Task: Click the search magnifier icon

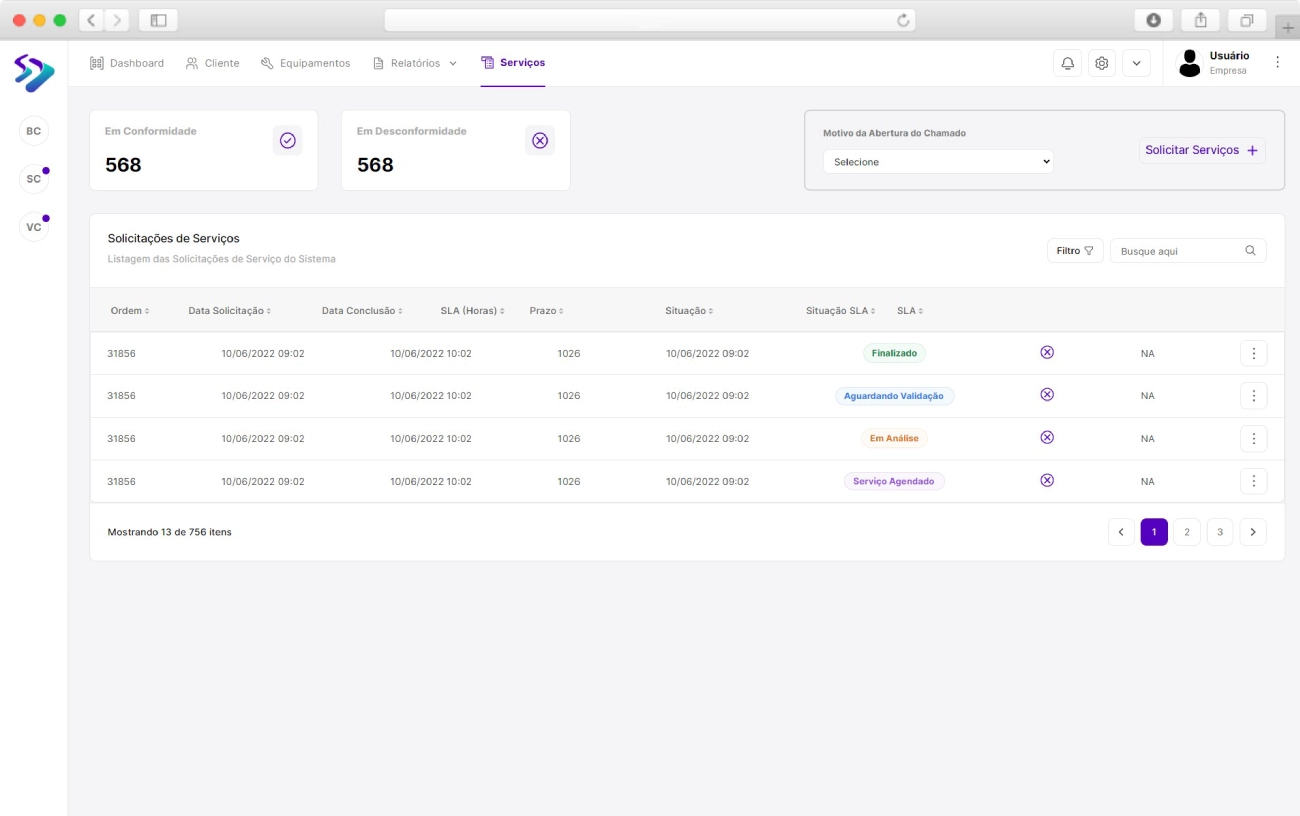Action: point(1250,251)
